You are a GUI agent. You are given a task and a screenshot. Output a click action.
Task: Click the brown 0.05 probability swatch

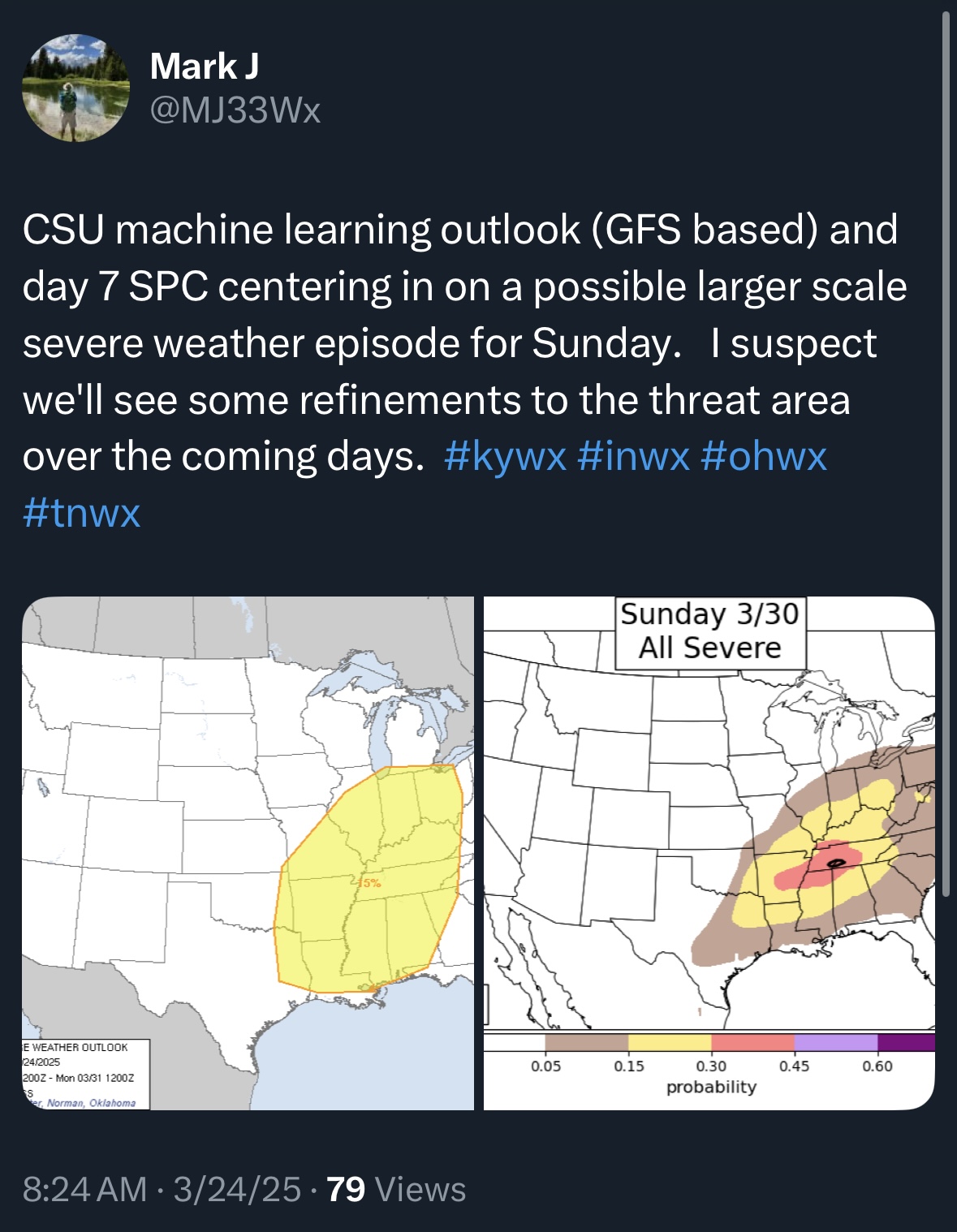click(587, 1043)
